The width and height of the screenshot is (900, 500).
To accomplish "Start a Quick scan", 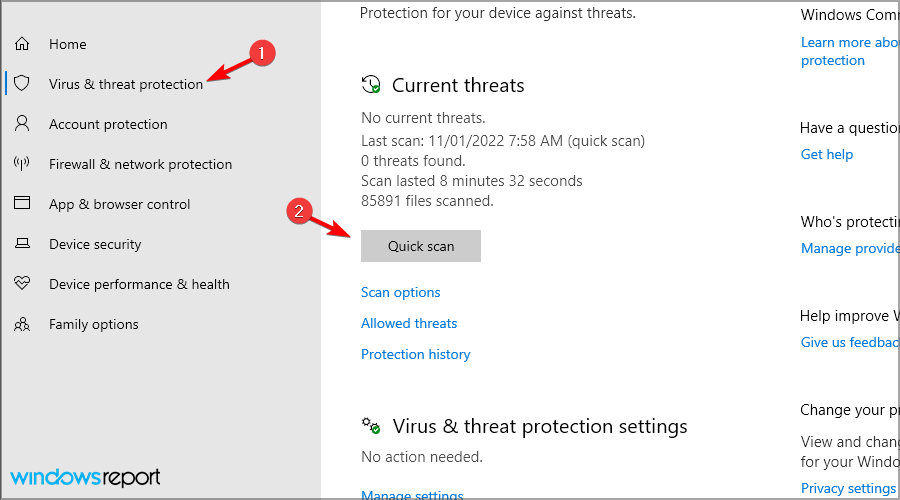I will coord(421,246).
